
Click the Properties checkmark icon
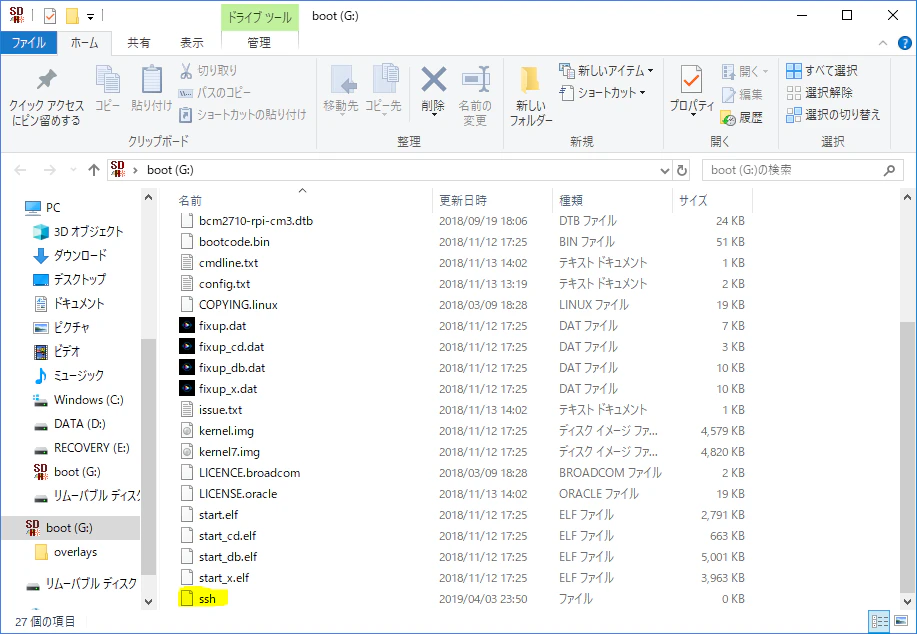[691, 80]
